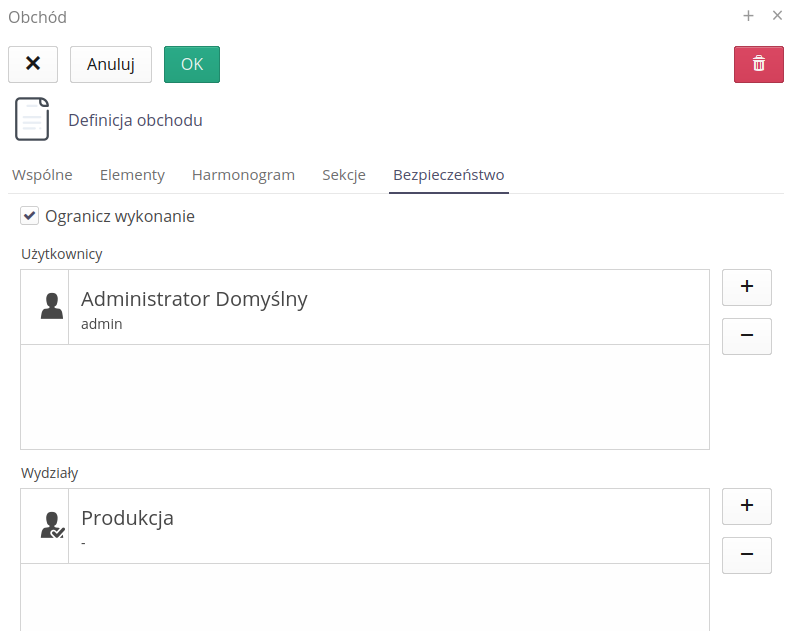
Task: Click the plus icon in the title bar
Action: pos(748,16)
